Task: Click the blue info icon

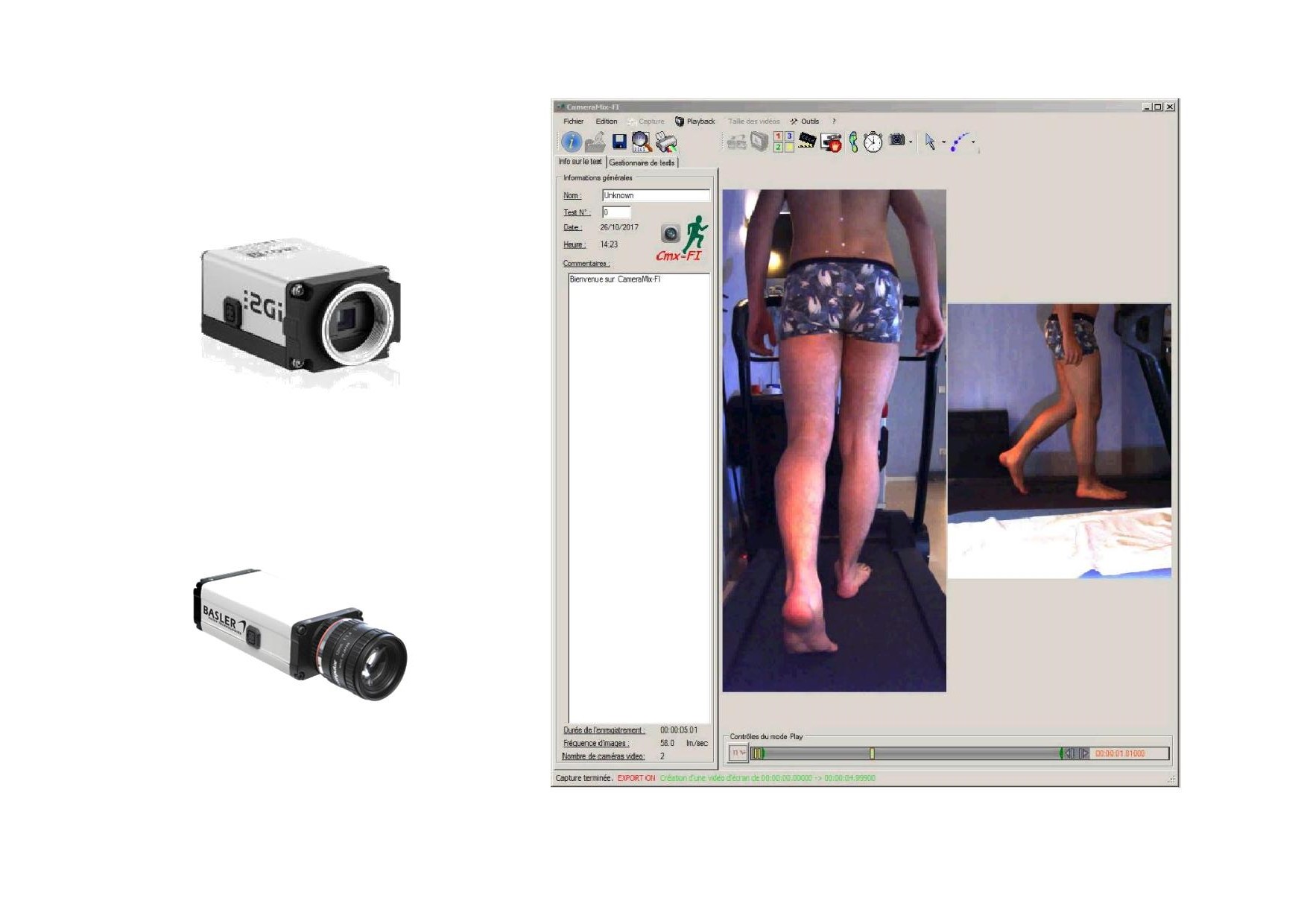Action: point(572,142)
